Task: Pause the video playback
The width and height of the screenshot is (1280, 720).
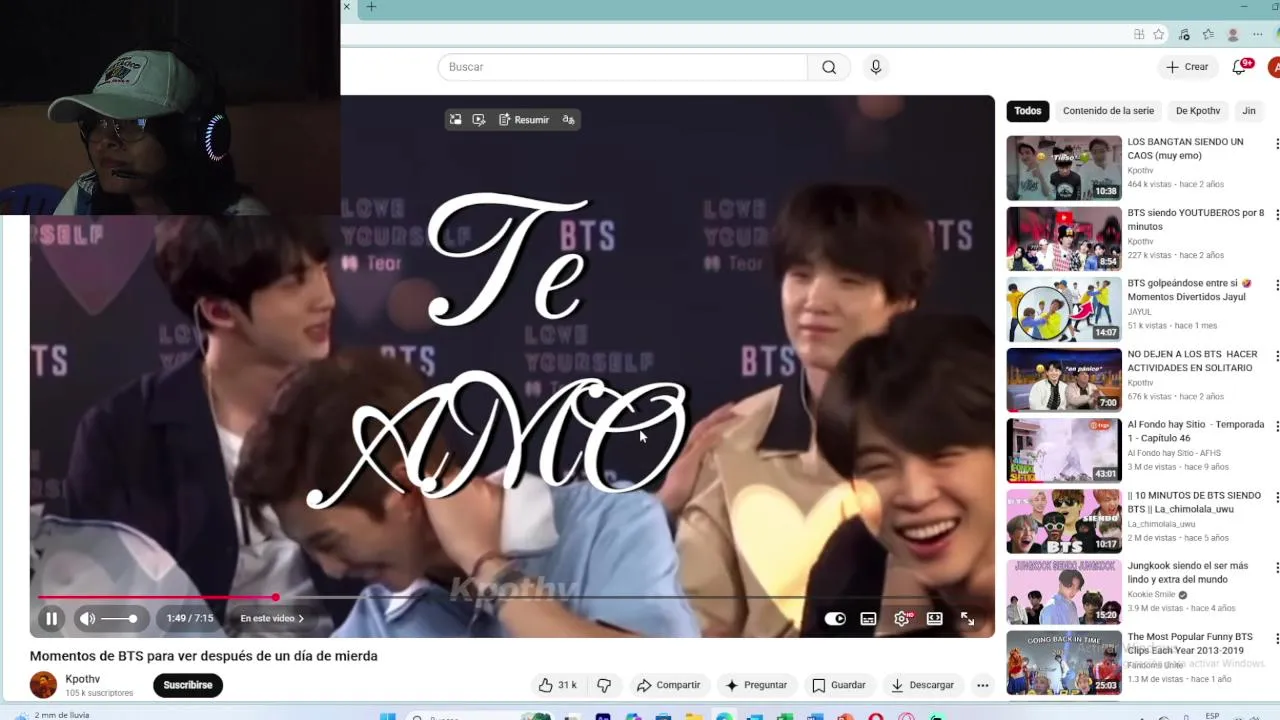Action: (51, 619)
